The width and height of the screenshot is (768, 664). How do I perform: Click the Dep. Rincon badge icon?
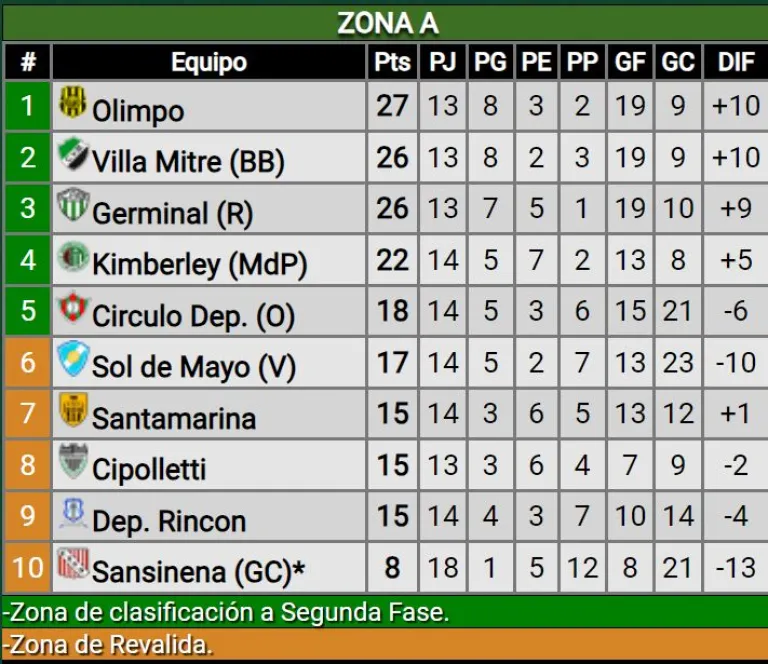[72, 513]
